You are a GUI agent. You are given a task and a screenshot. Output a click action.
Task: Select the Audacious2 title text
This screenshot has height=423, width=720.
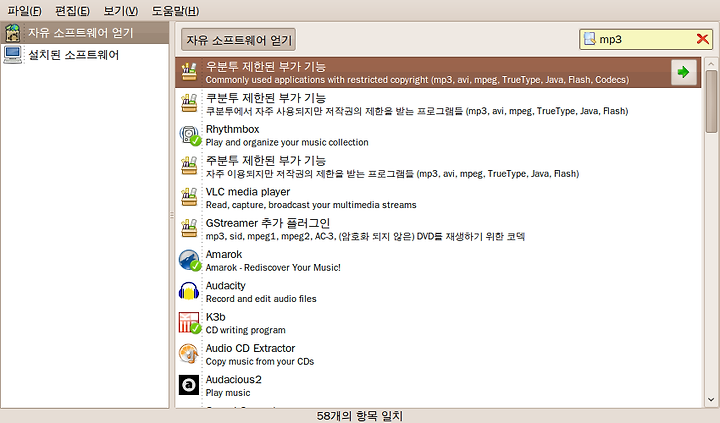tap(233, 379)
